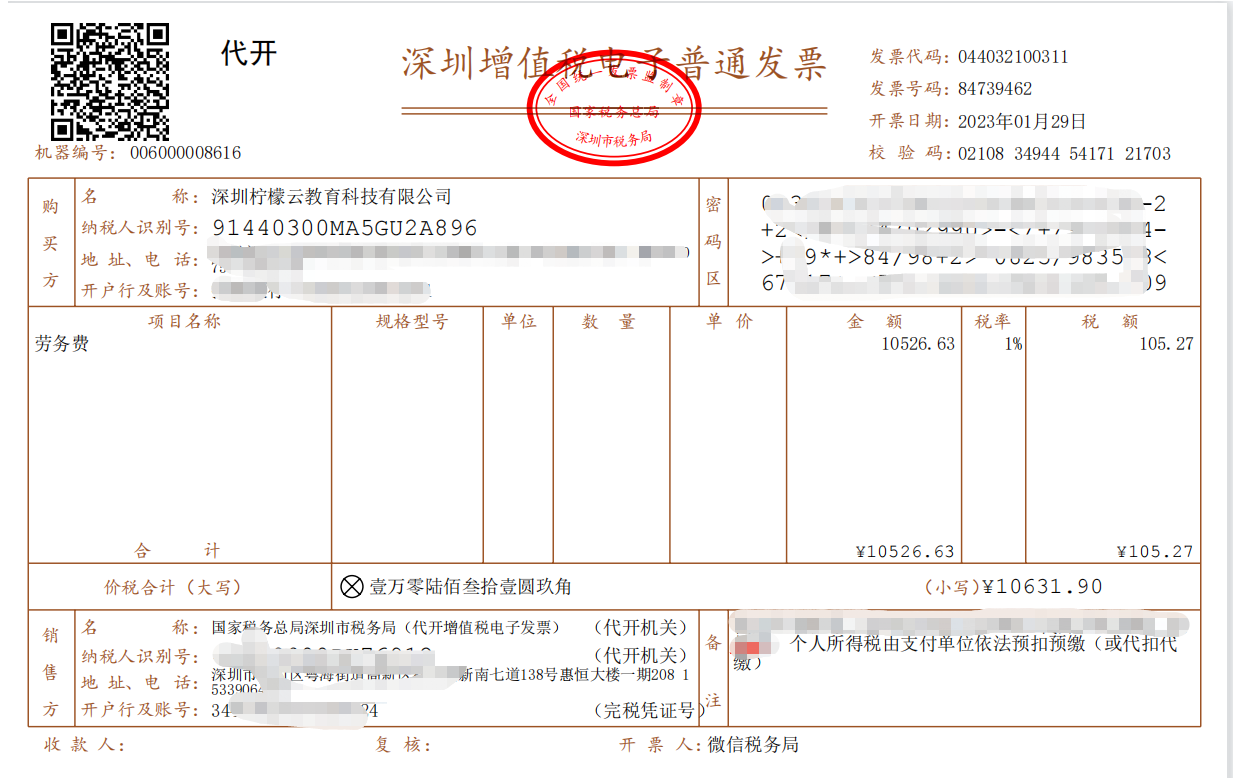Click the issue date '2023年01月29日'
This screenshot has height=778, width=1233.
[x=1022, y=122]
